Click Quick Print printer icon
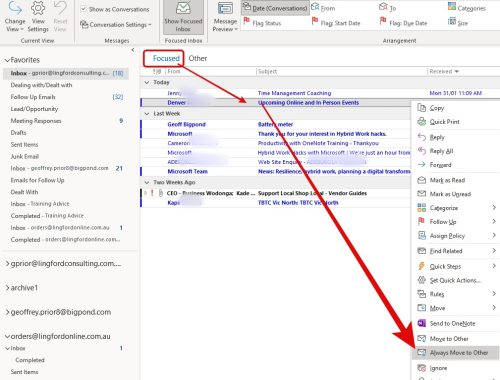 [422, 122]
